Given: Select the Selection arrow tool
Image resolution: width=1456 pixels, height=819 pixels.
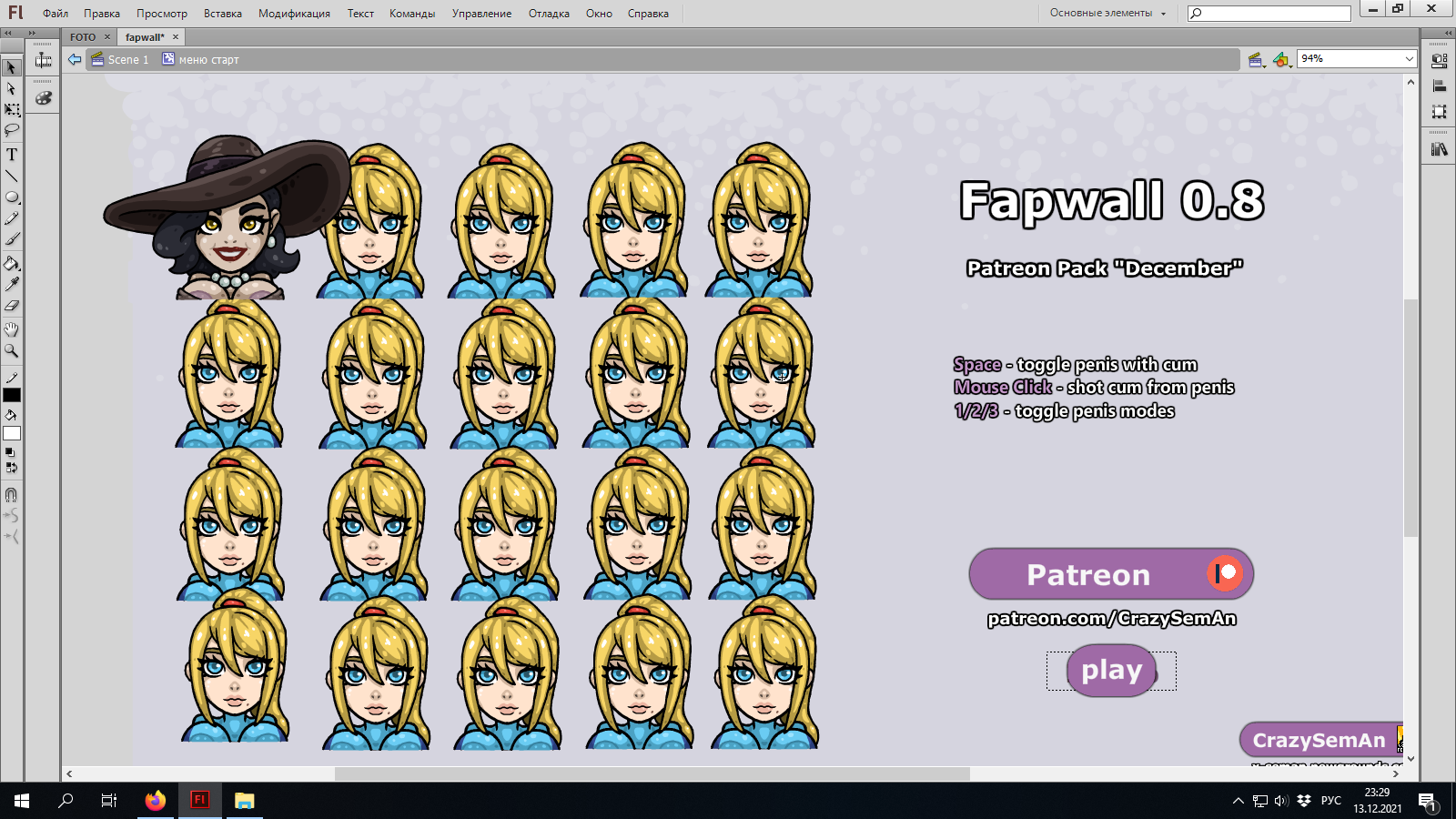Looking at the screenshot, I should pyautogui.click(x=12, y=67).
